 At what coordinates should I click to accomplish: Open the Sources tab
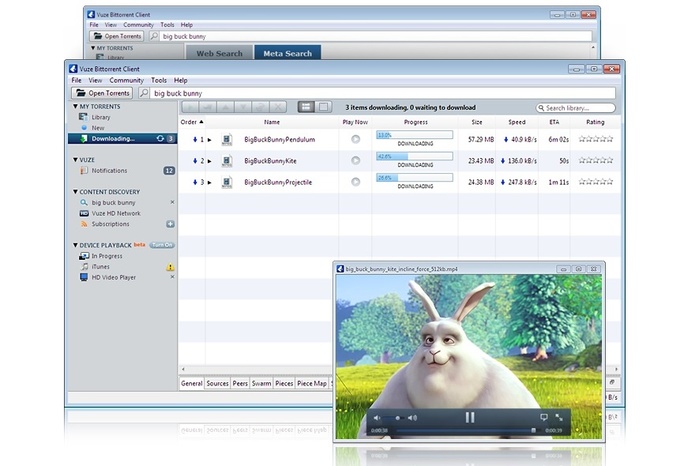point(218,384)
